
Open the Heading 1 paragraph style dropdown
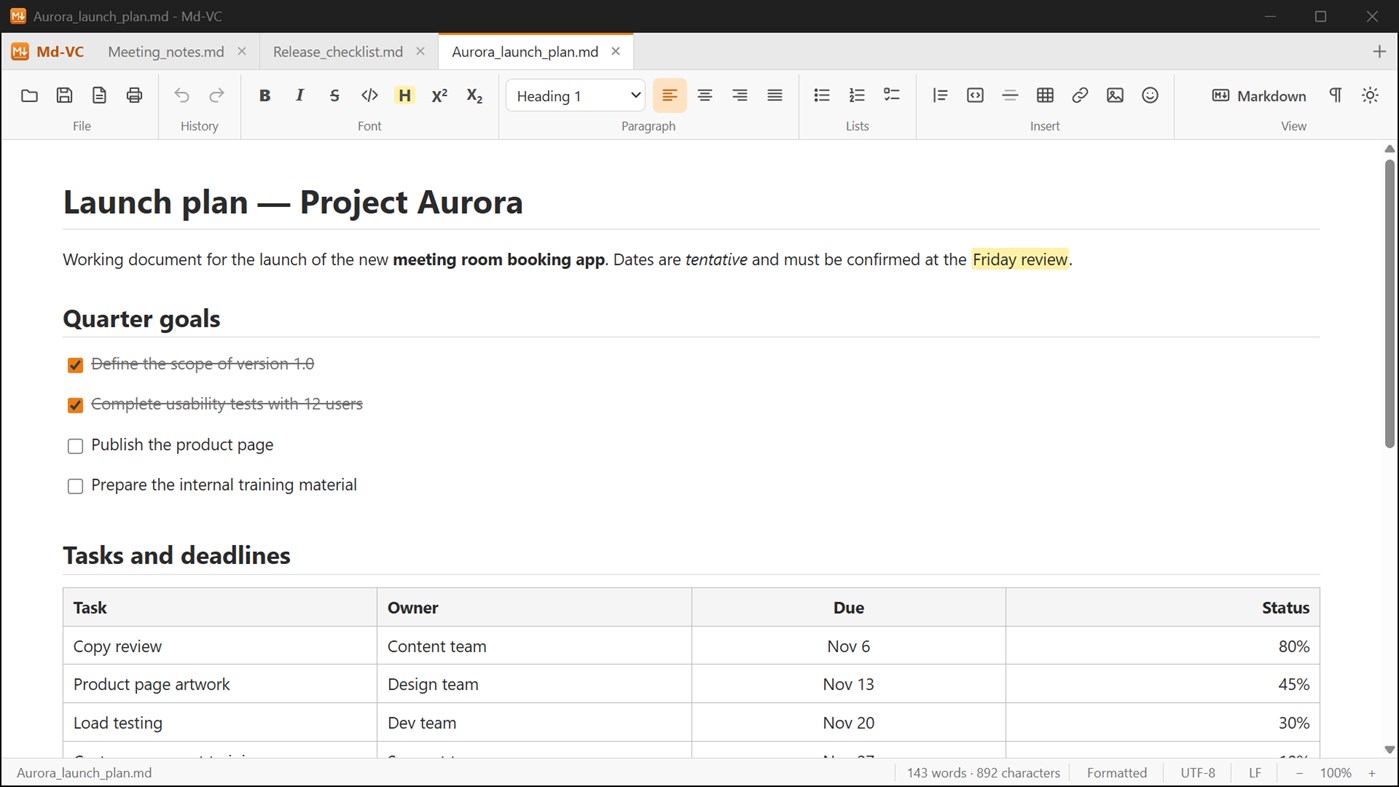(576, 96)
